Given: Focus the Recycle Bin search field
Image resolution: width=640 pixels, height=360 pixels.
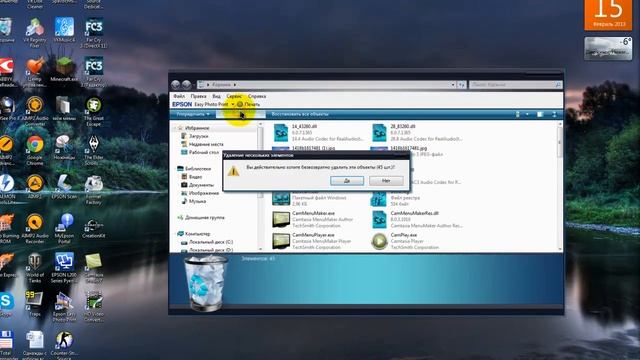Looking at the screenshot, I should 515,84.
